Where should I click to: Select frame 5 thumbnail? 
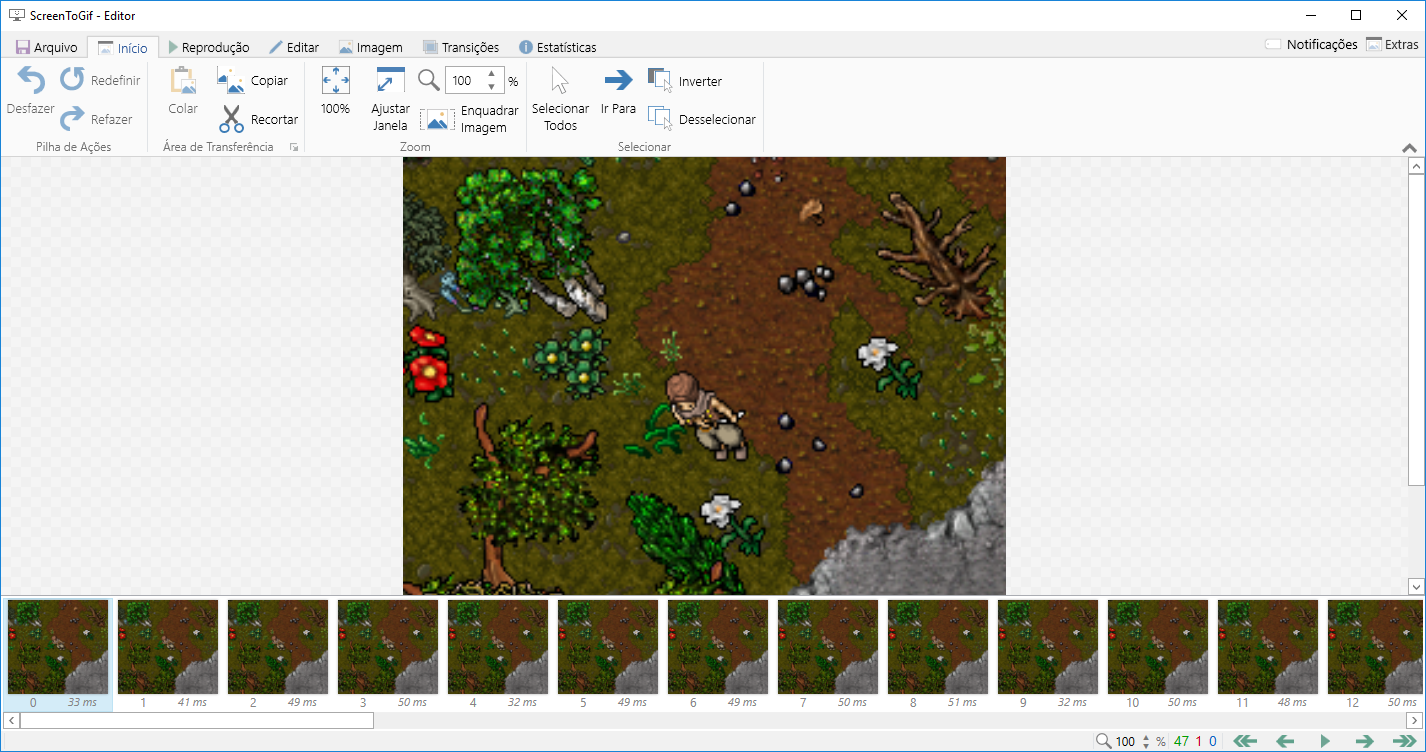point(608,647)
